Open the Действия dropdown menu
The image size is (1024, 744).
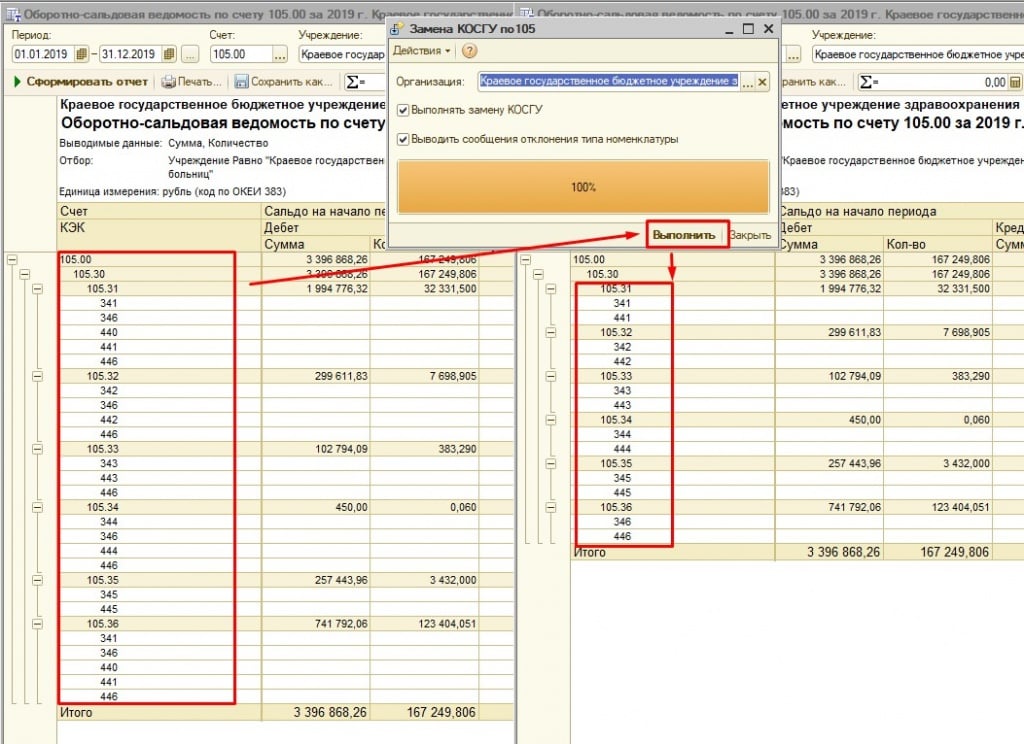click(421, 51)
